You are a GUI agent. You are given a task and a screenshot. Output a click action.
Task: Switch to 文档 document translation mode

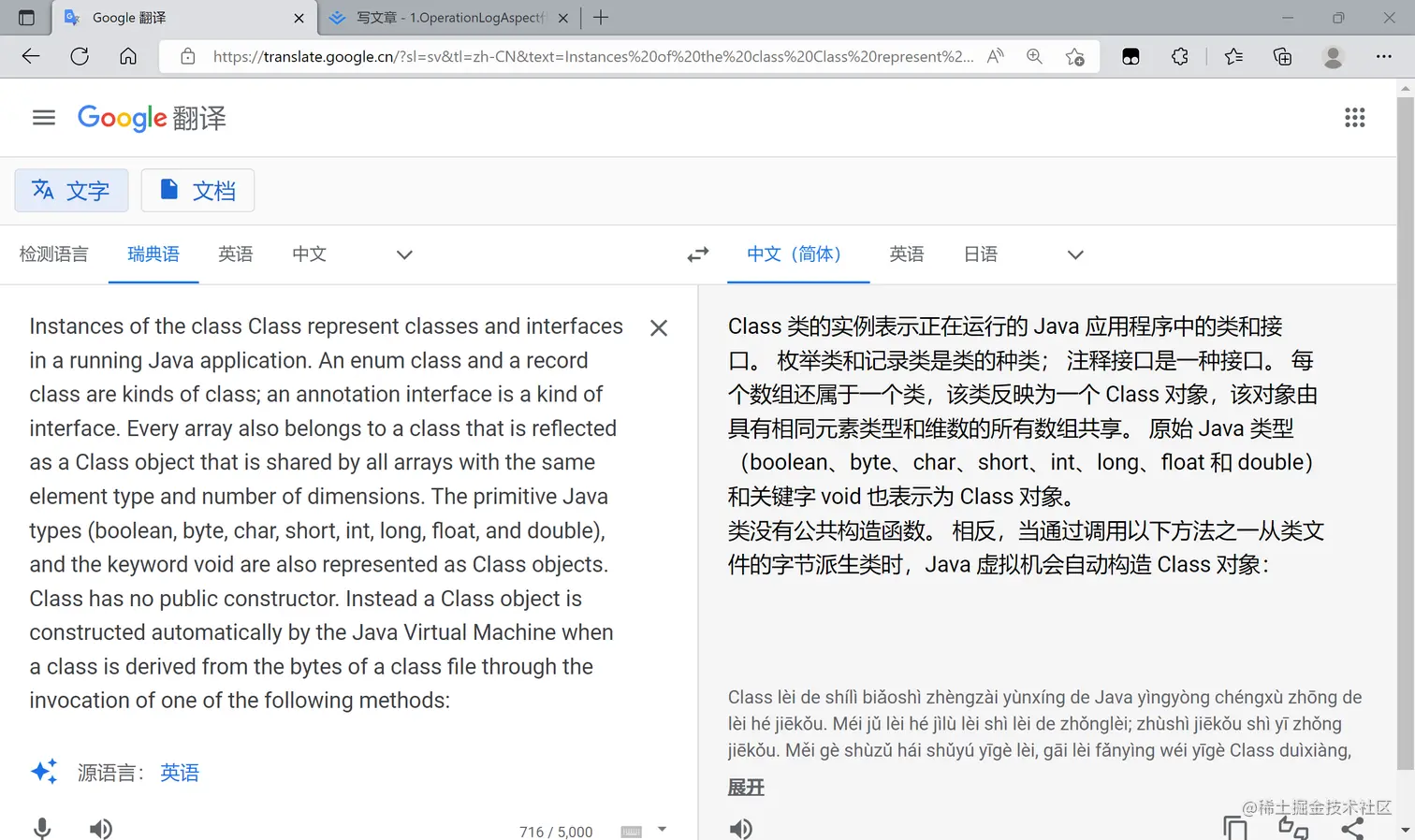tap(197, 191)
